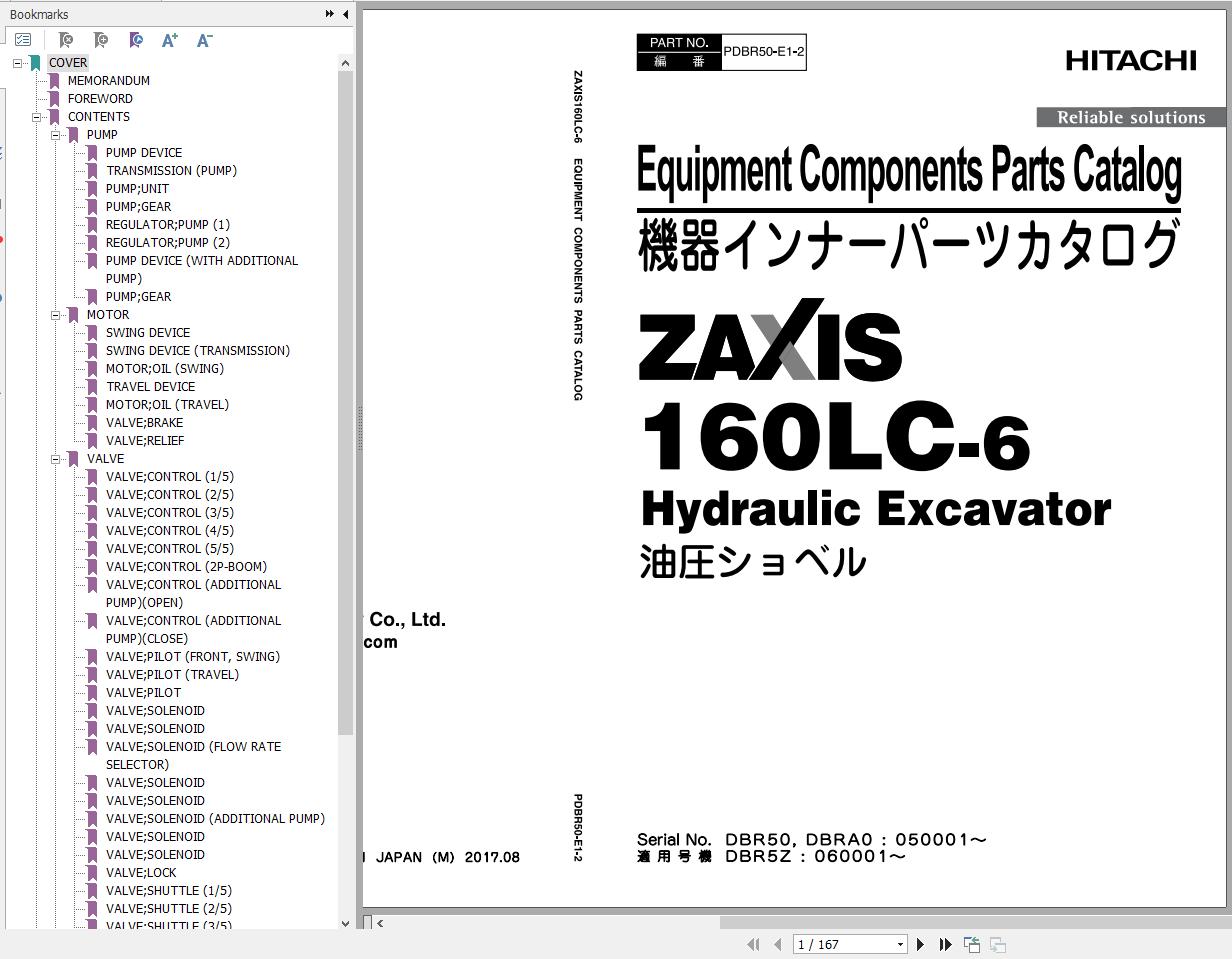This screenshot has height=959, width=1232.
Task: Enlarge bookmark font size with A+
Action: pos(170,40)
